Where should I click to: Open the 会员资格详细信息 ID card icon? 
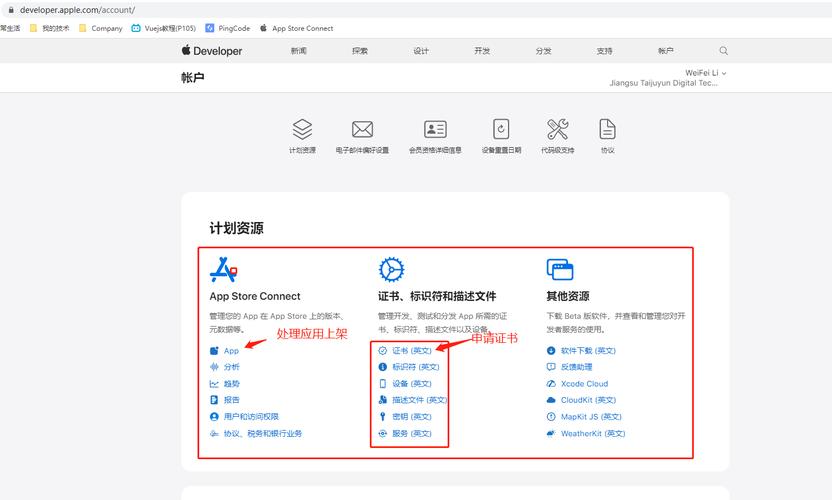435,129
